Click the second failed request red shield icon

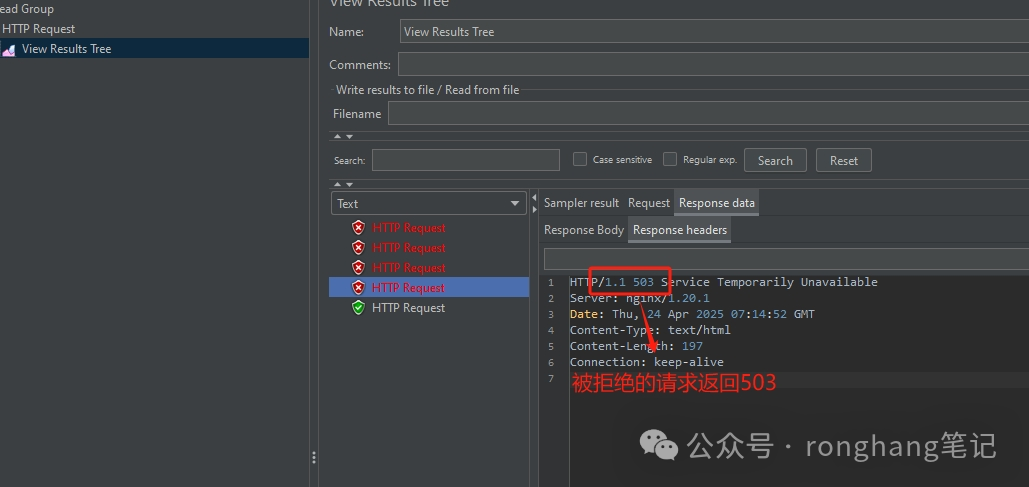(x=358, y=248)
